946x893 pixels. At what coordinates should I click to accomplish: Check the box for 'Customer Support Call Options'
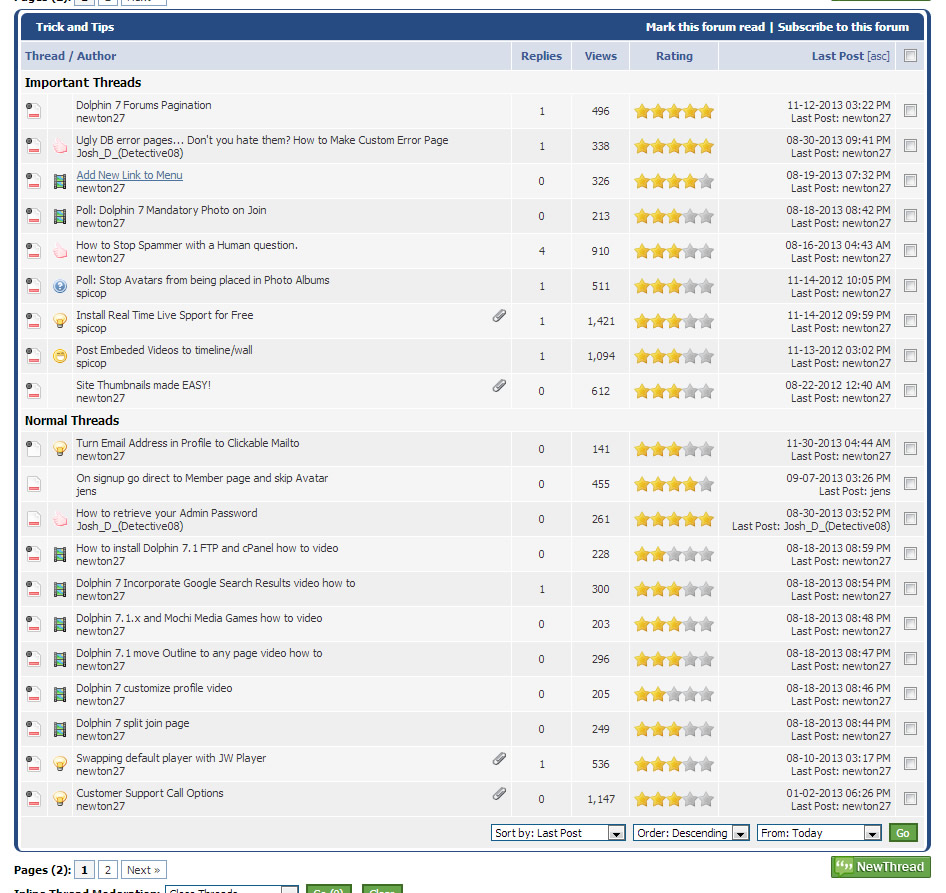[910, 798]
